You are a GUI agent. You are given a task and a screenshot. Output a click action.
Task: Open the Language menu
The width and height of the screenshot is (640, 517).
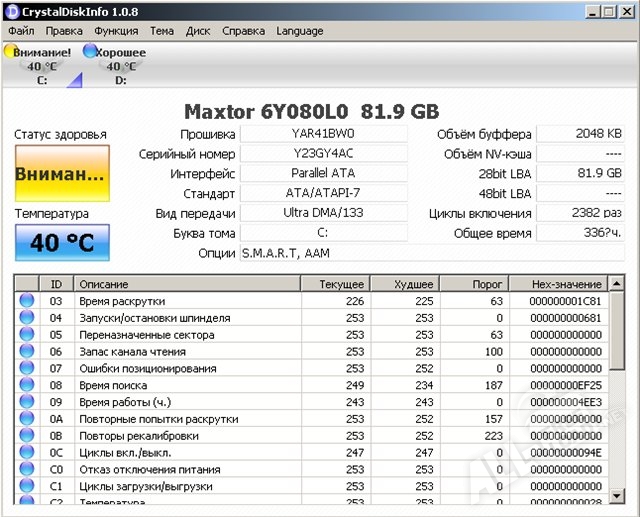tap(300, 31)
